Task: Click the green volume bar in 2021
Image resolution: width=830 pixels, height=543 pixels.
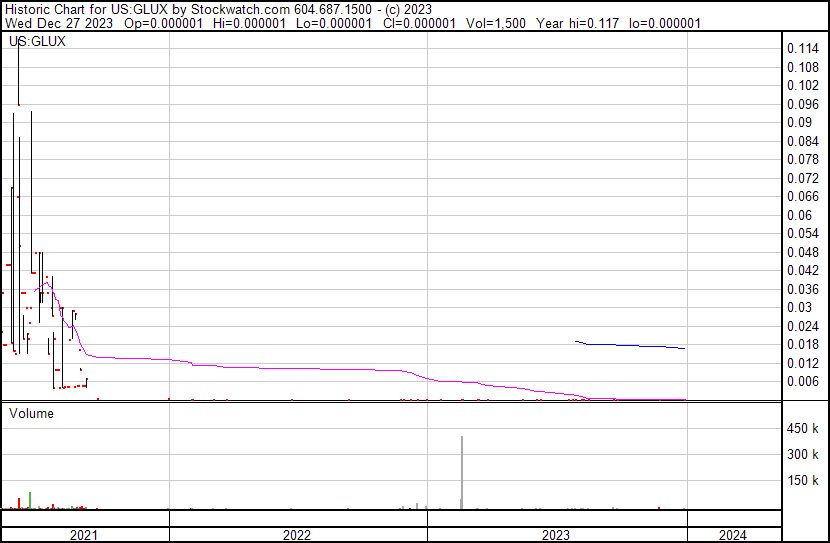Action: (x=31, y=500)
